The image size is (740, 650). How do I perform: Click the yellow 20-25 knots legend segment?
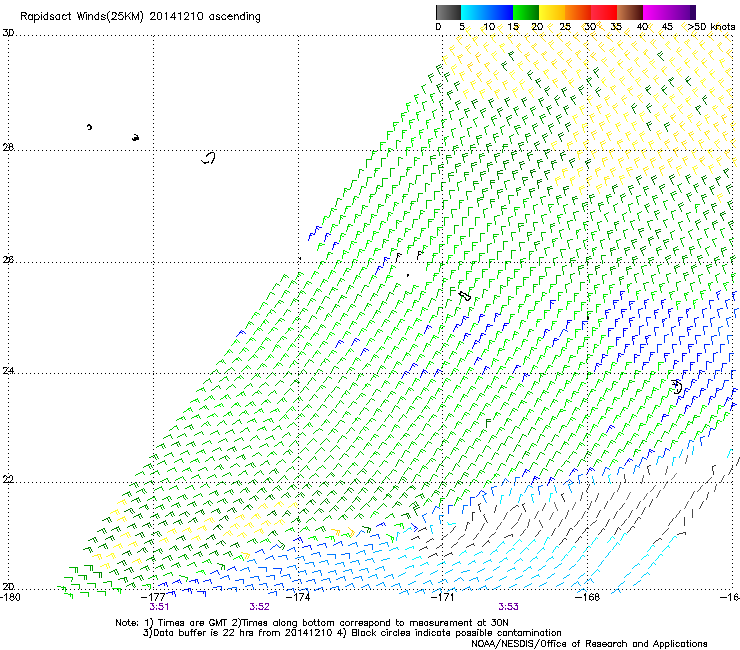[x=552, y=12]
